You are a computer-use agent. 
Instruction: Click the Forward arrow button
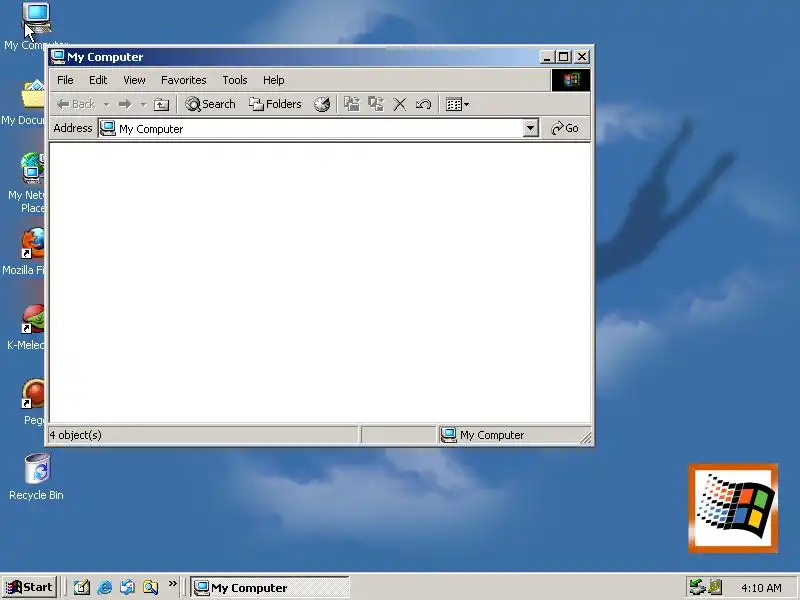click(125, 105)
